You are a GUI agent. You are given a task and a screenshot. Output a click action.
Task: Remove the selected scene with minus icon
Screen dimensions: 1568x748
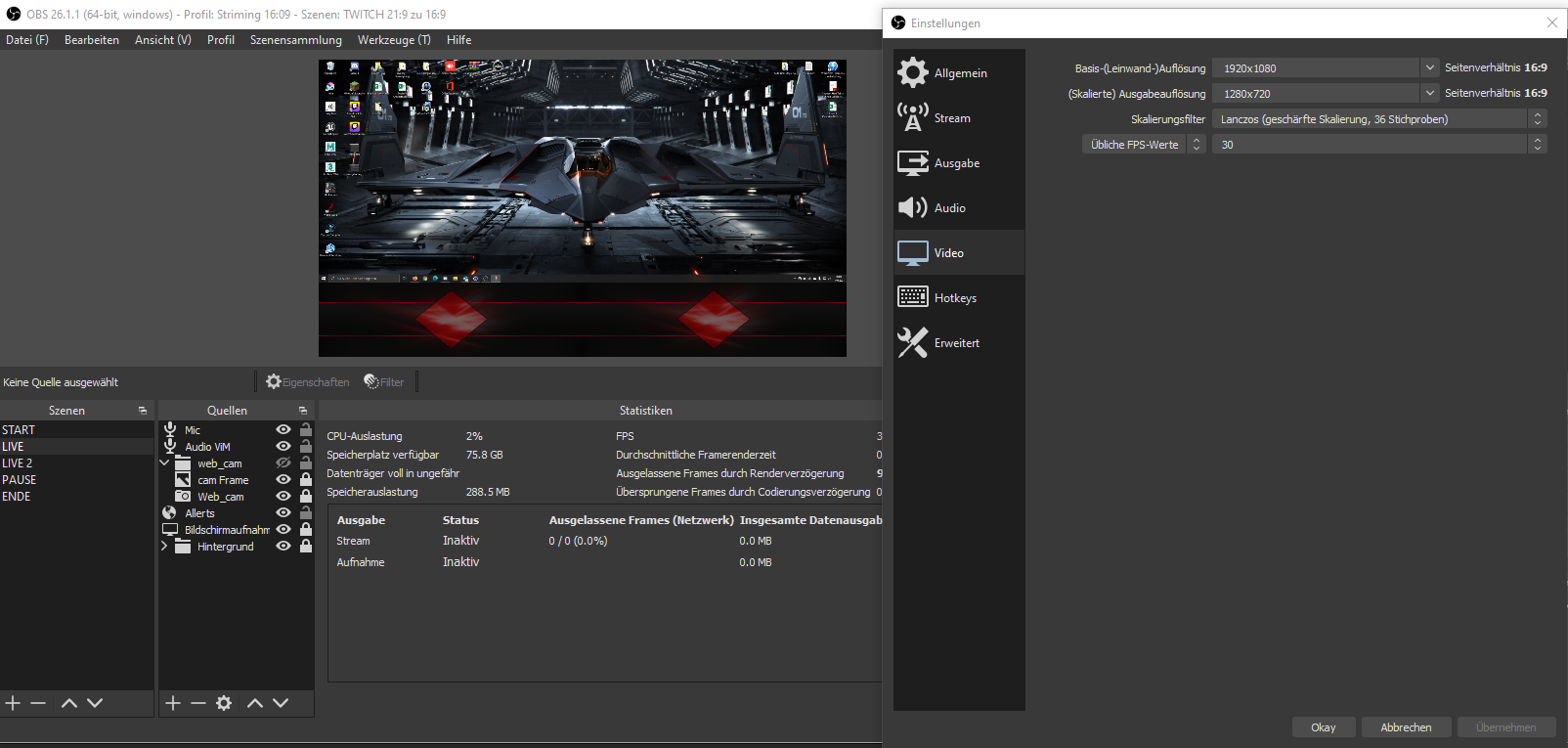point(38,703)
